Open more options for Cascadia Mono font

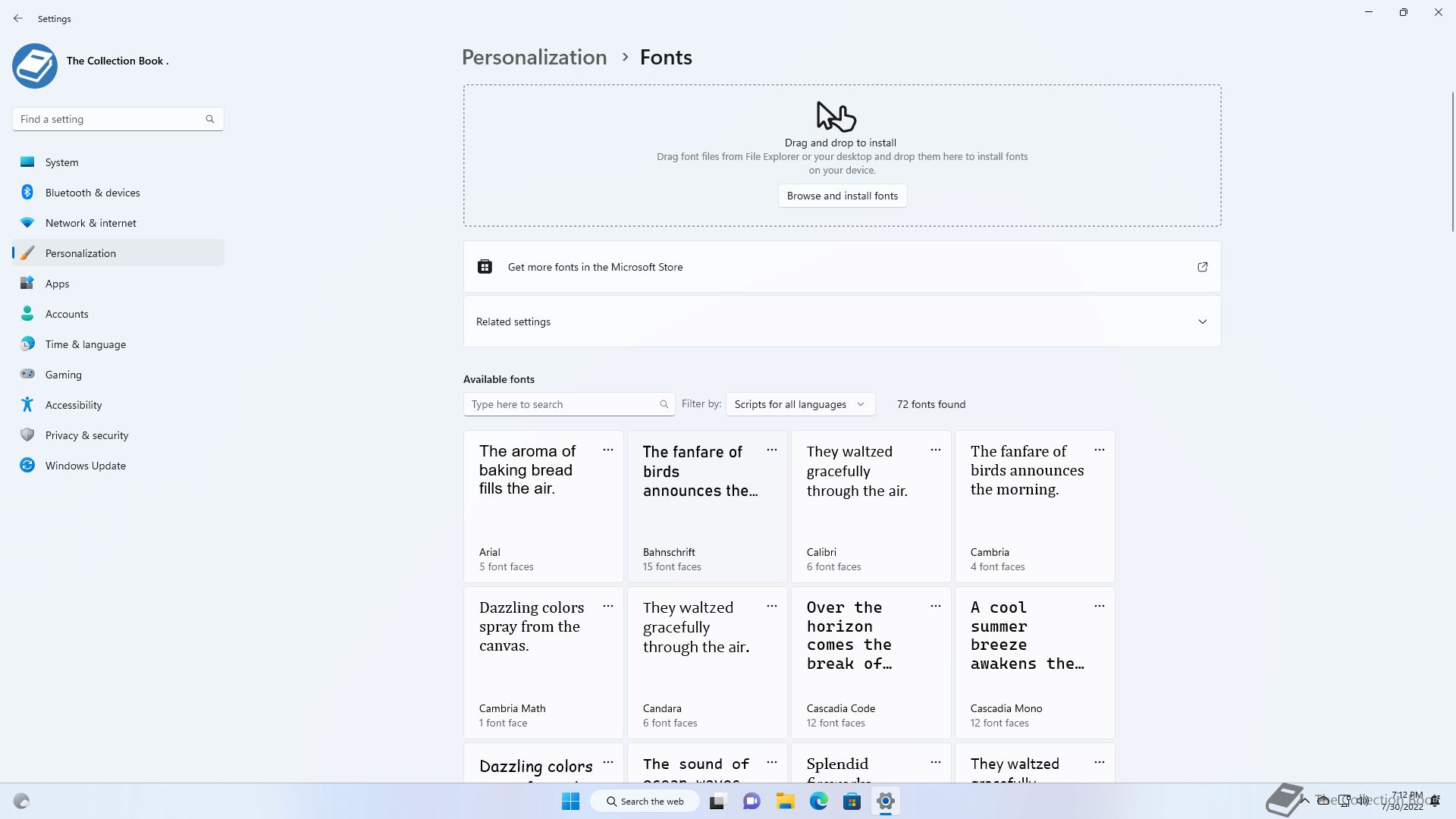click(x=1100, y=606)
